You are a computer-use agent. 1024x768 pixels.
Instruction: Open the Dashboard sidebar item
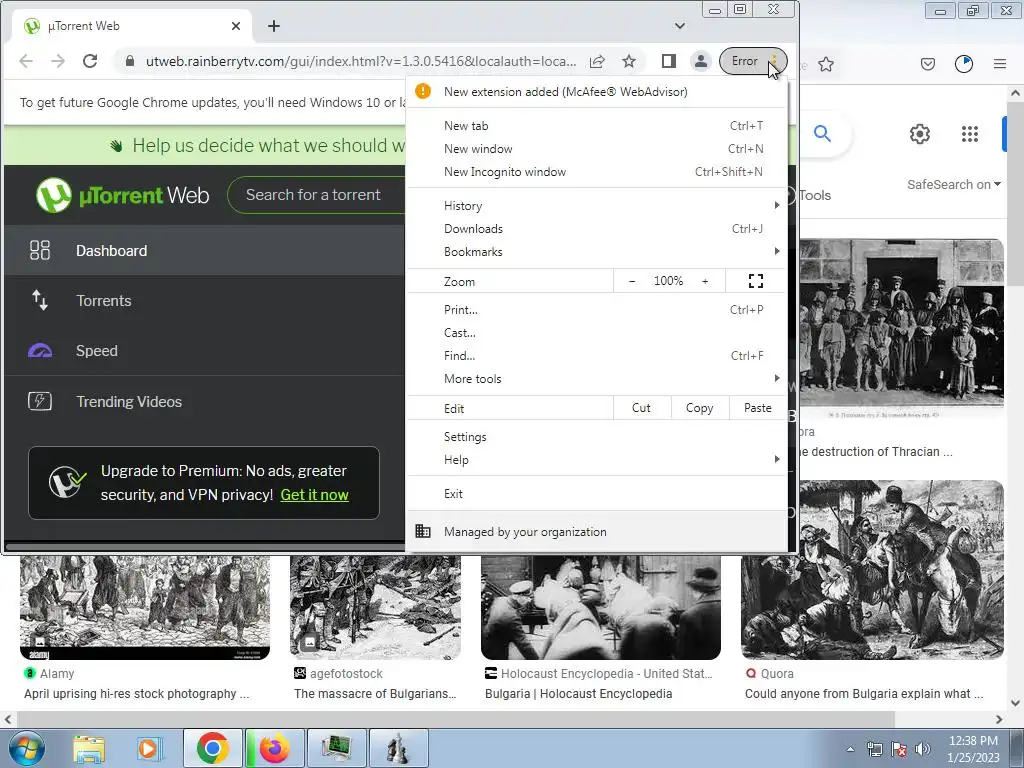[204, 251]
